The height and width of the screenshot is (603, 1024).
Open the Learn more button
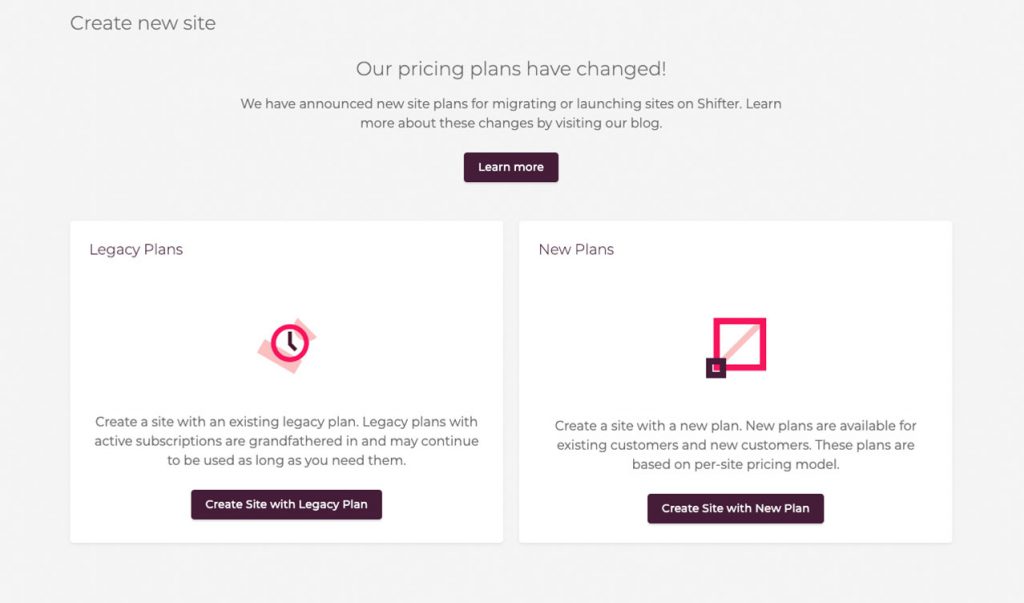pyautogui.click(x=511, y=167)
